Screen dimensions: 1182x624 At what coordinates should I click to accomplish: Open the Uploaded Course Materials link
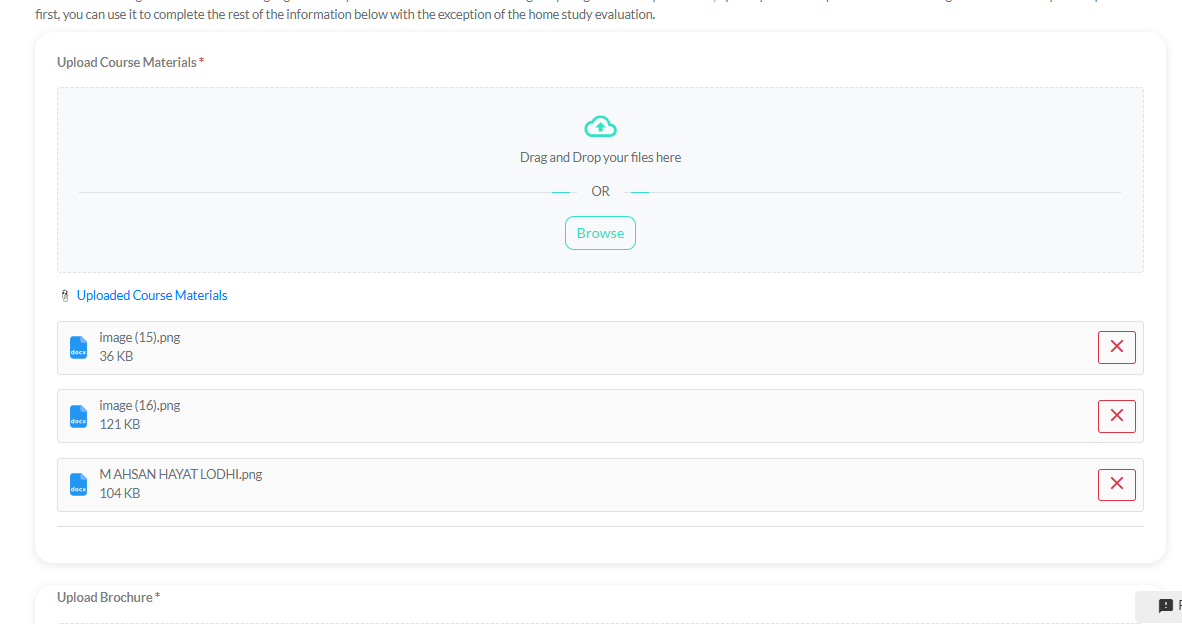[x=152, y=295]
